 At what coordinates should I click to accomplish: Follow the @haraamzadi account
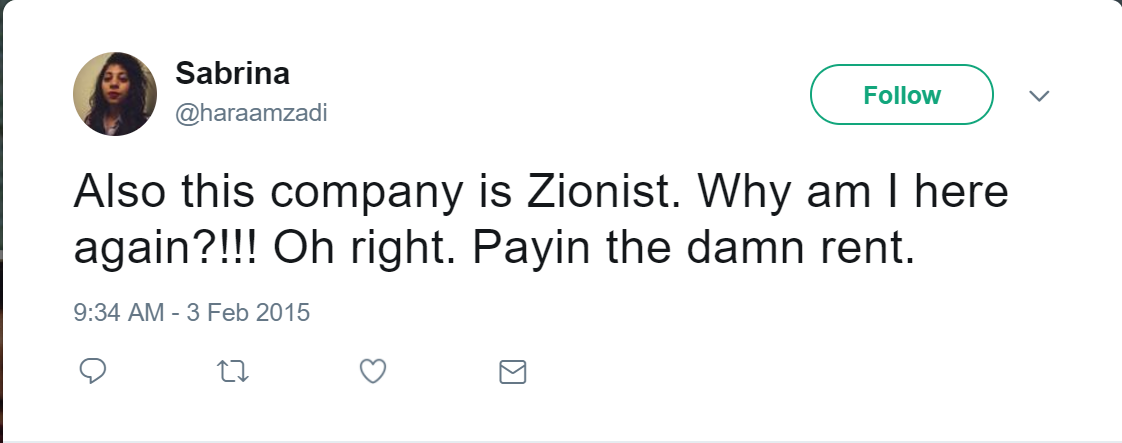click(901, 96)
